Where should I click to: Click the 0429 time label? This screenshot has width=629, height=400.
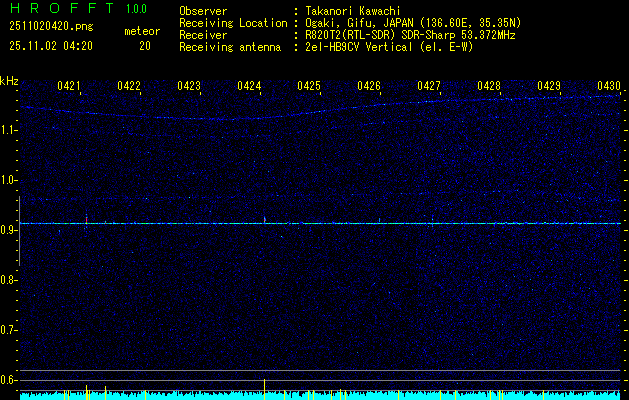[x=549, y=87]
